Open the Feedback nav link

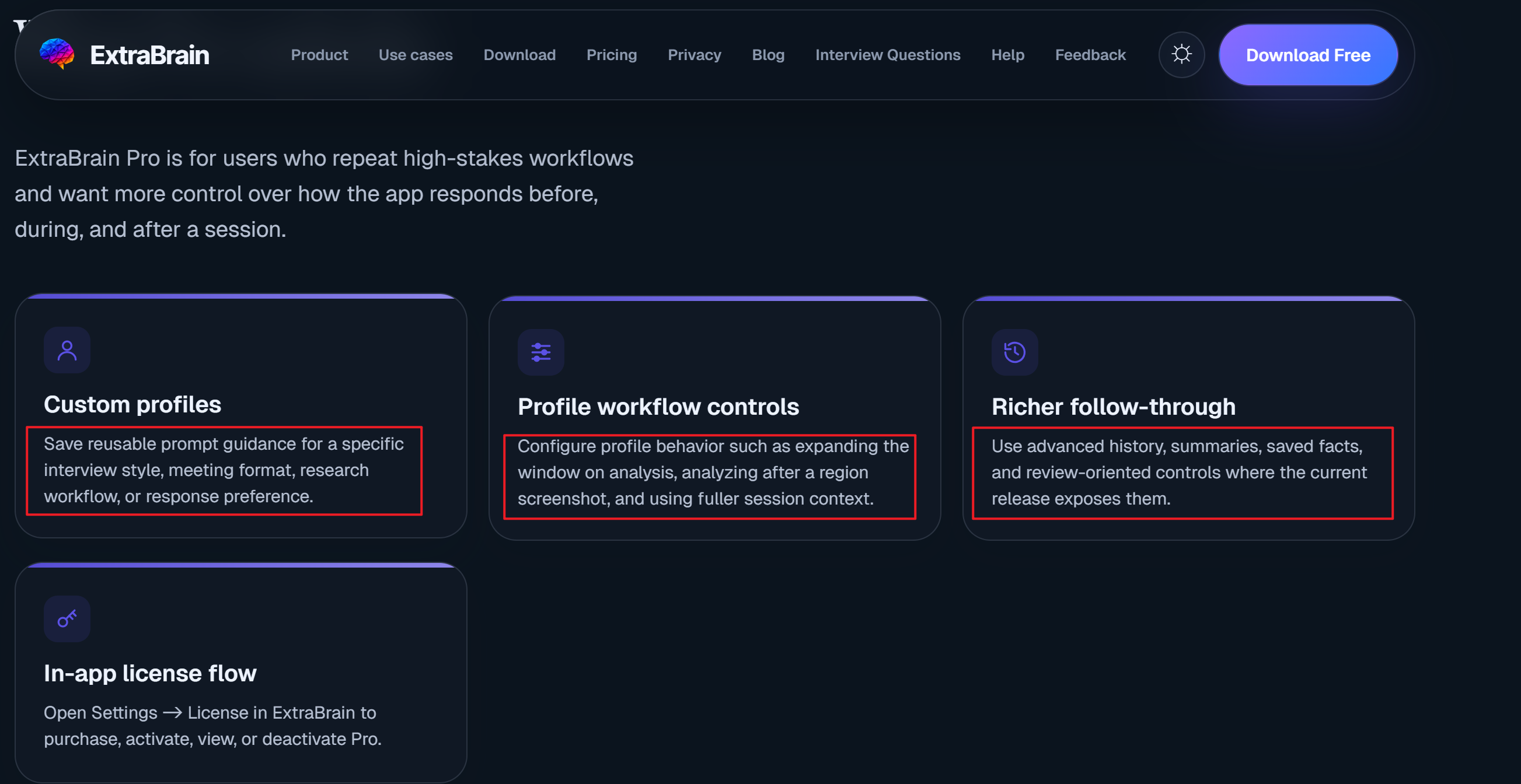point(1091,55)
